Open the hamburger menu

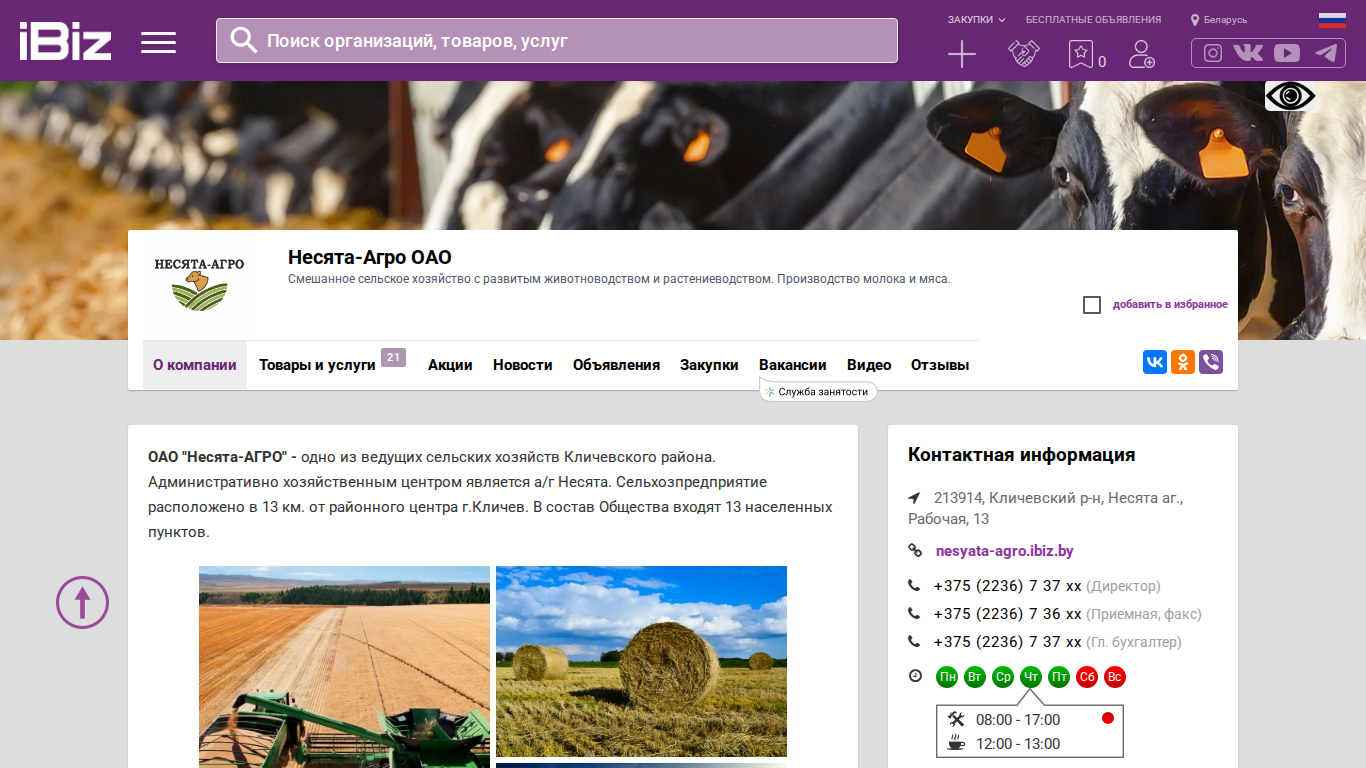point(158,42)
